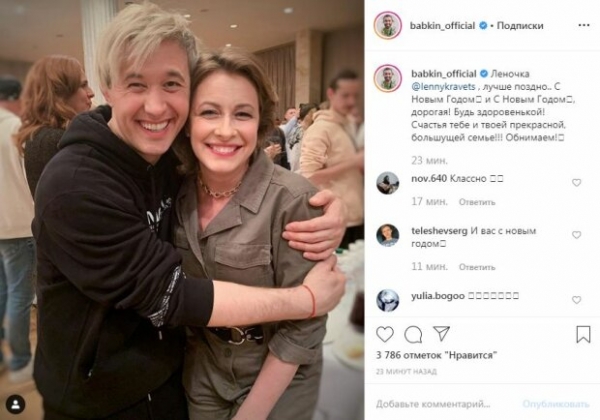Focus the Добавьте комментарий input field

pos(445,404)
